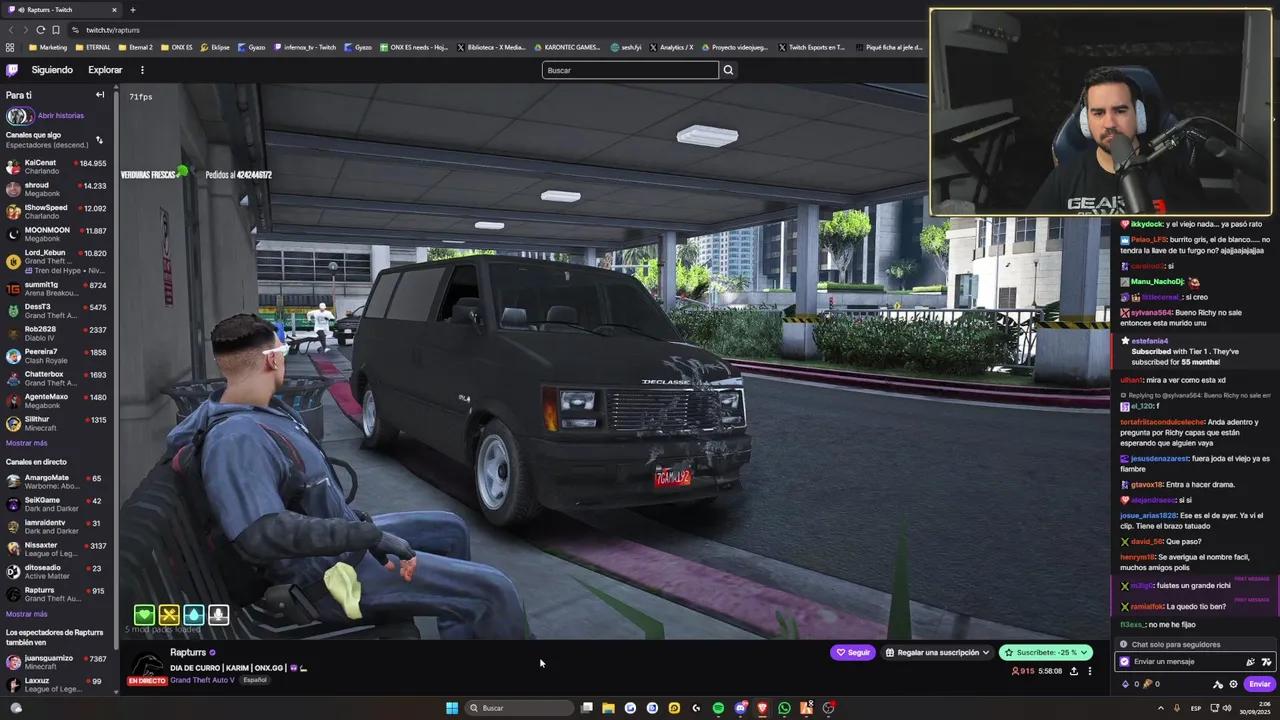Open Windows Start menu
Viewport: 1280px width, 720px height.
(x=452, y=708)
